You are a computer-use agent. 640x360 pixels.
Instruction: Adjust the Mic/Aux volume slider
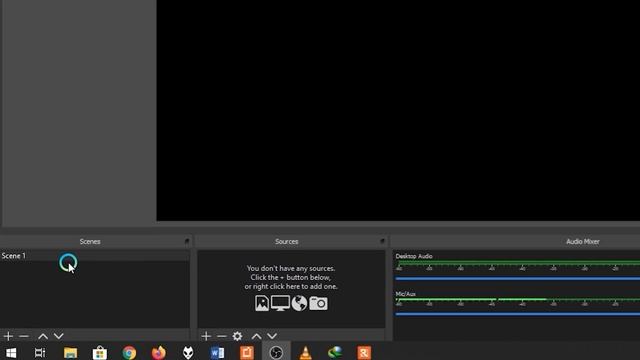point(518,314)
